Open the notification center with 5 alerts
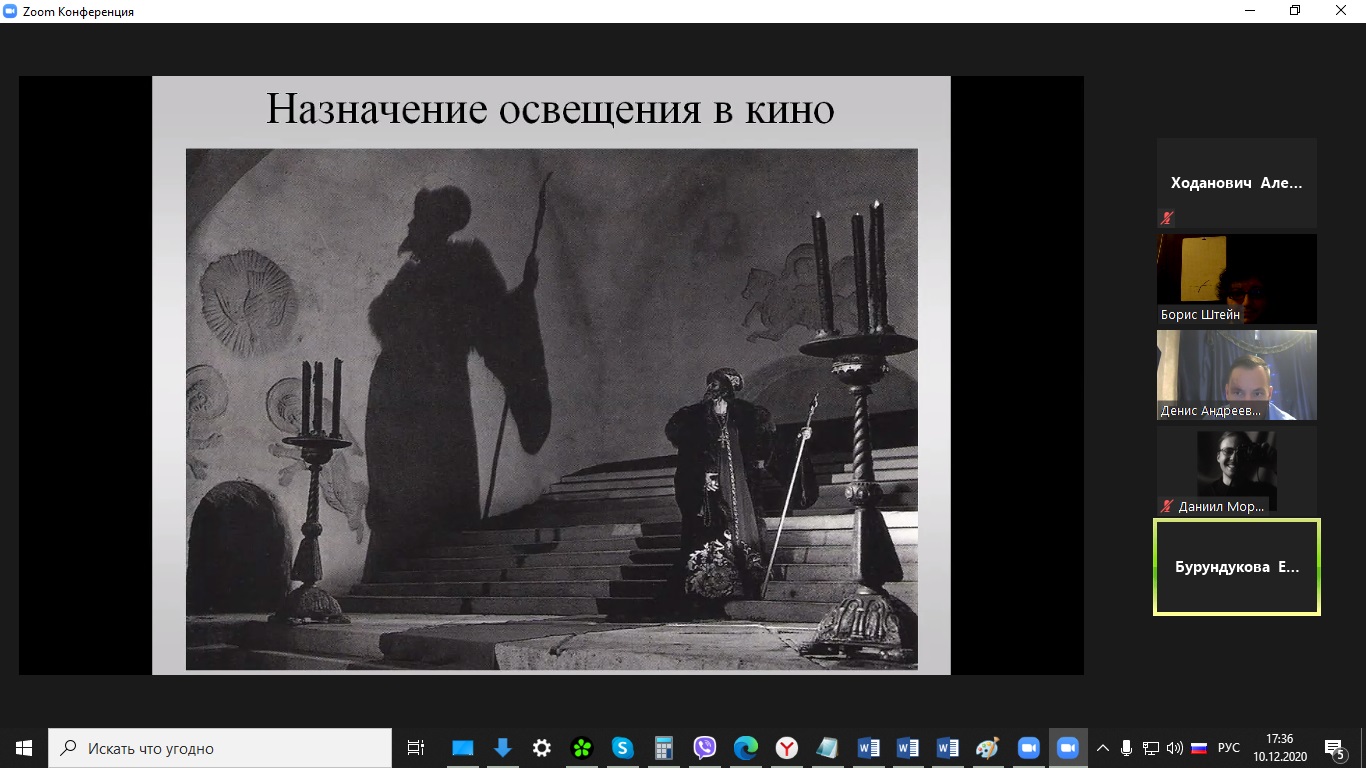This screenshot has height=768, width=1366. (1335, 748)
